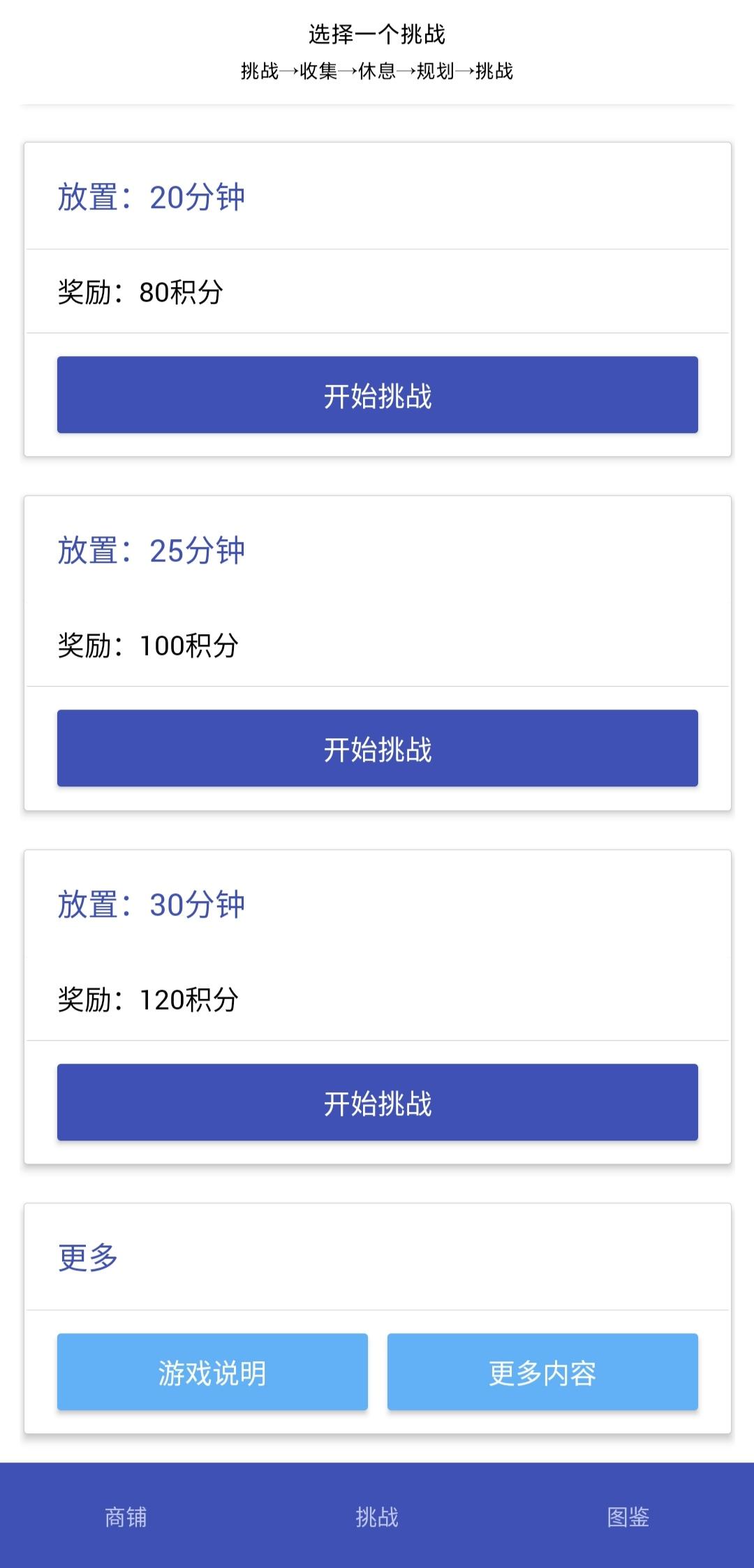Viewport: 754px width, 1568px height.
Task: Tap the 更多内容 button
Action: point(542,1372)
